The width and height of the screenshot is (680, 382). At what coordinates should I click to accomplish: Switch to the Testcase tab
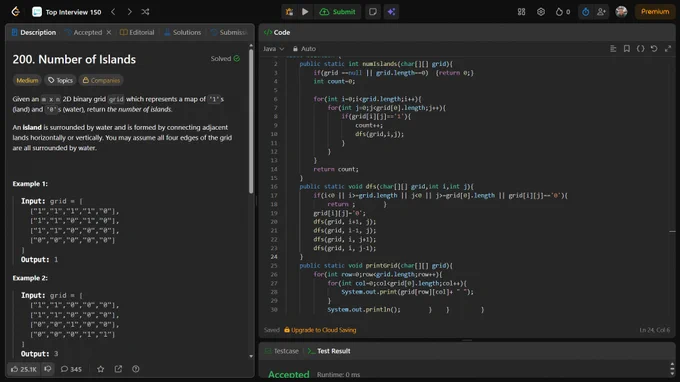pos(282,351)
